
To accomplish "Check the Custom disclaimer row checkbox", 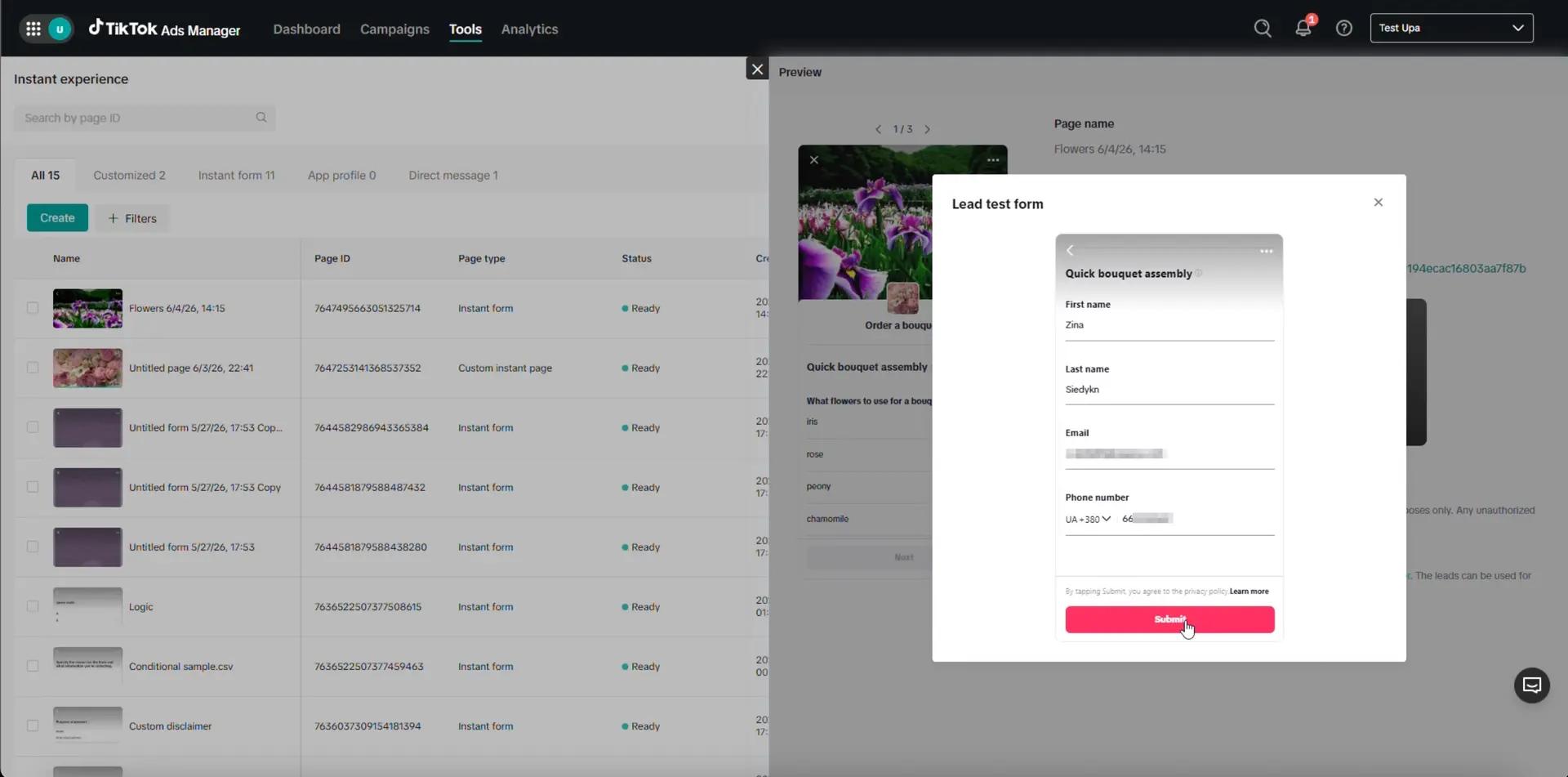I will [33, 726].
